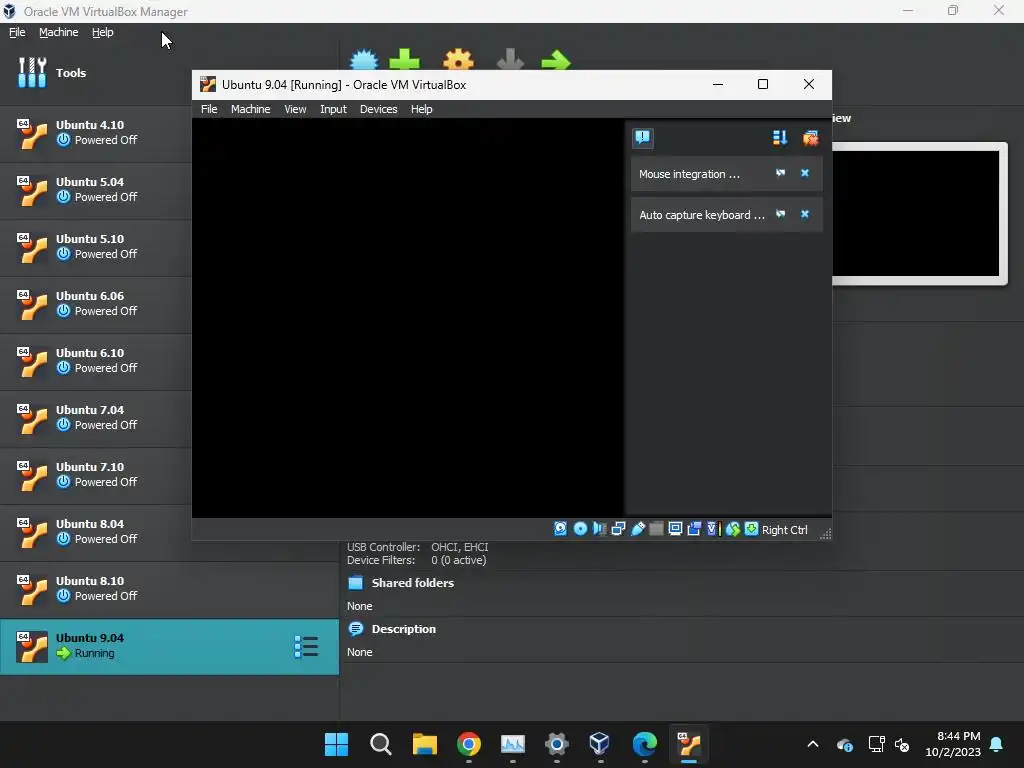Select the Ubuntu 7.10 machine

coord(95,474)
